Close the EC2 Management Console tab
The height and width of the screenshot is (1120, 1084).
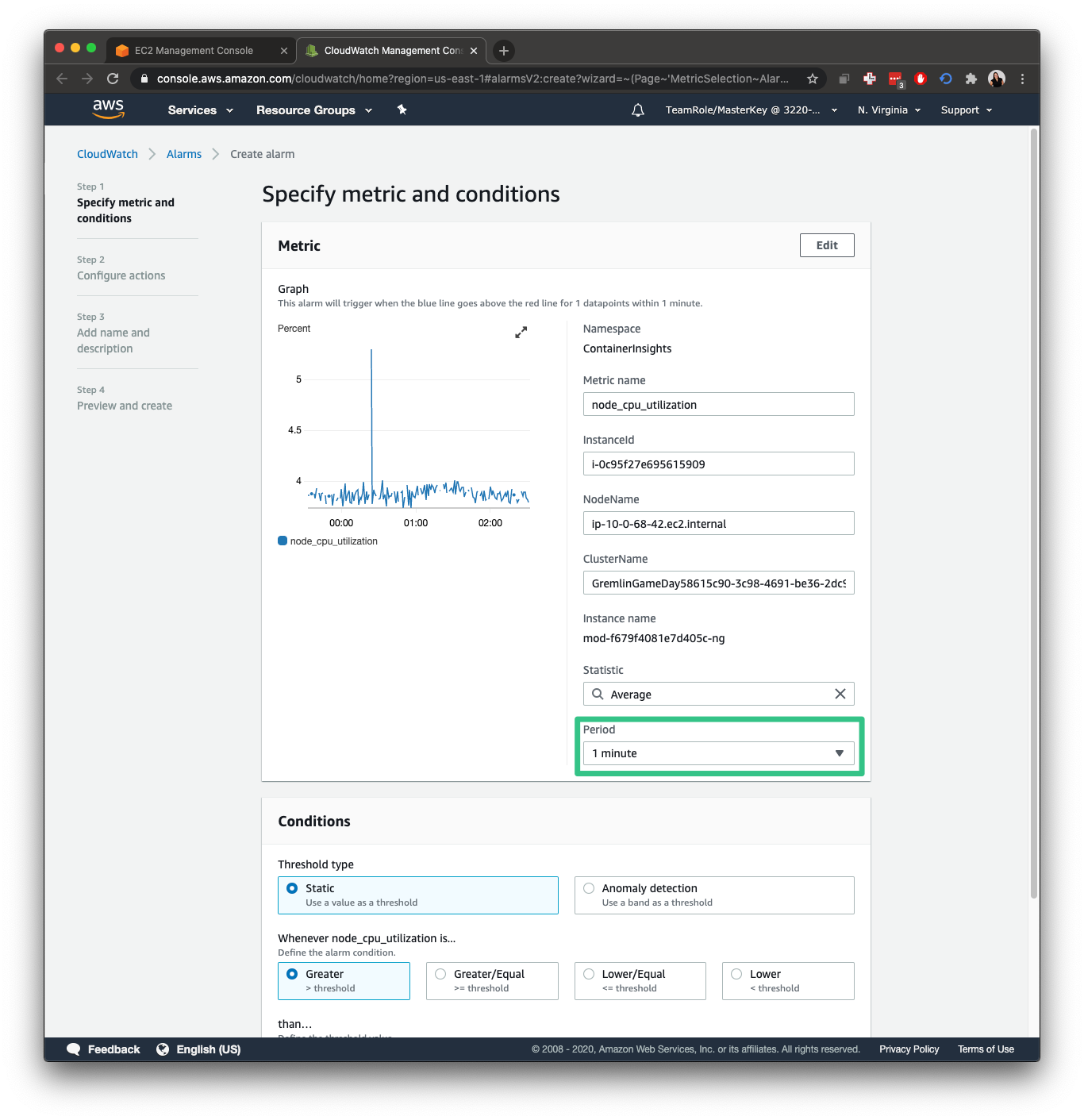tap(284, 51)
